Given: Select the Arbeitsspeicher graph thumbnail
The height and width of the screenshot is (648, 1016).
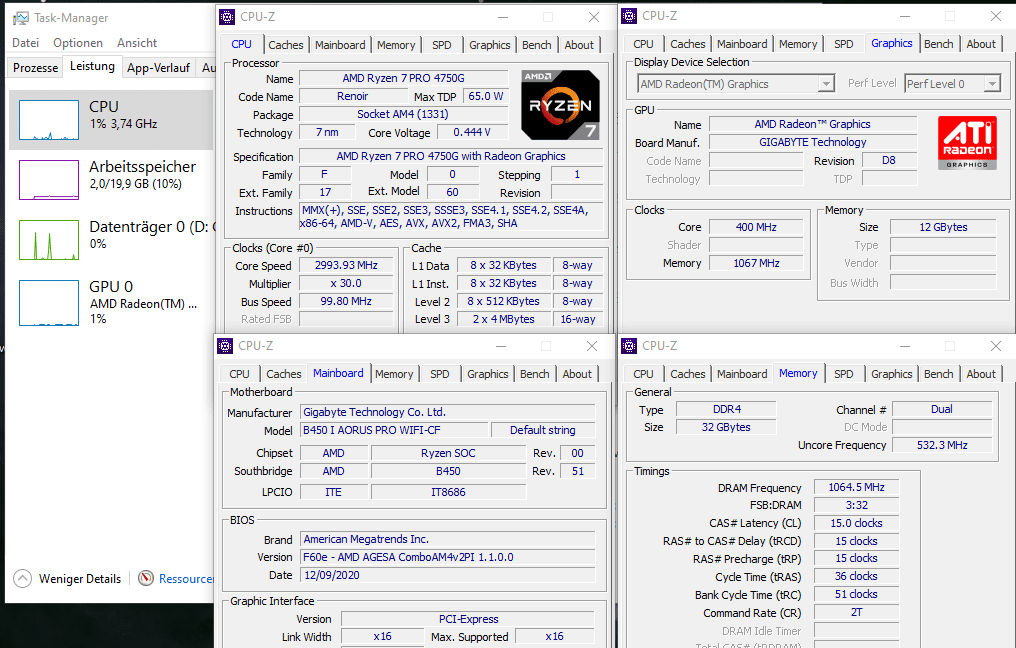Looking at the screenshot, I should click(x=49, y=179).
